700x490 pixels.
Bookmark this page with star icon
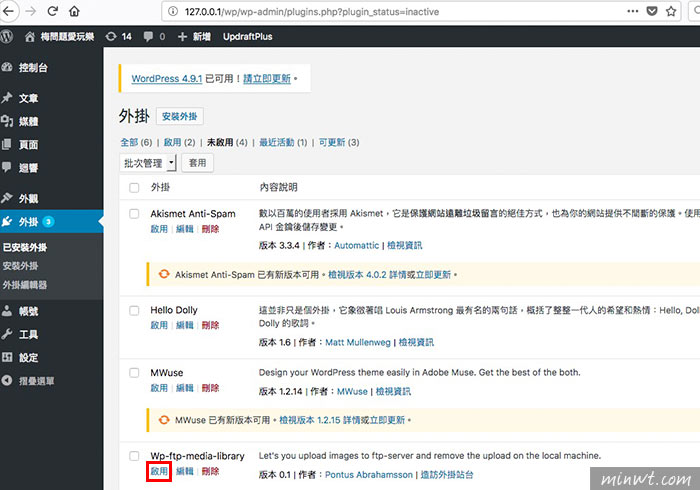click(x=671, y=11)
